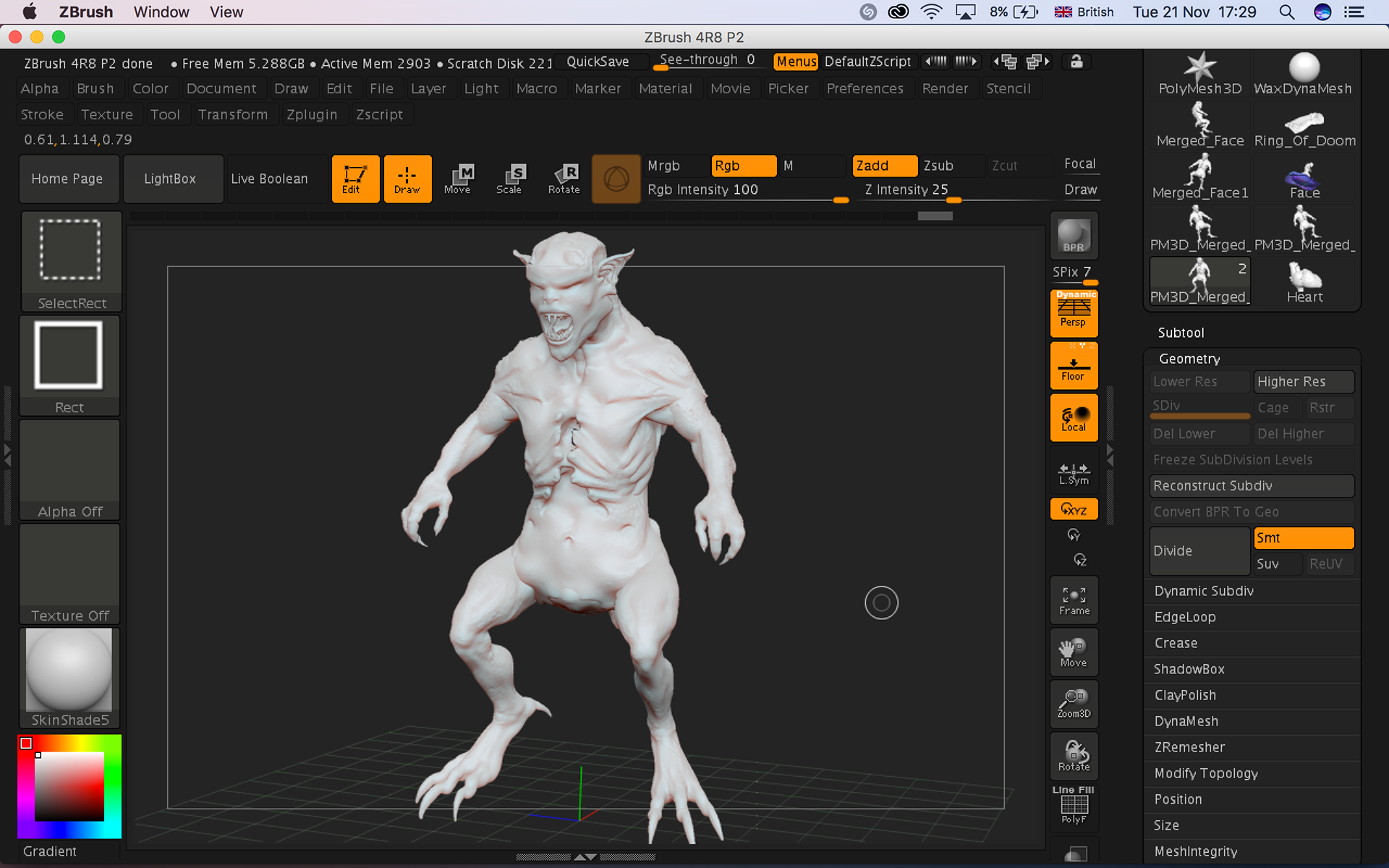Open the Material menu
The image size is (1389, 868).
click(x=666, y=88)
